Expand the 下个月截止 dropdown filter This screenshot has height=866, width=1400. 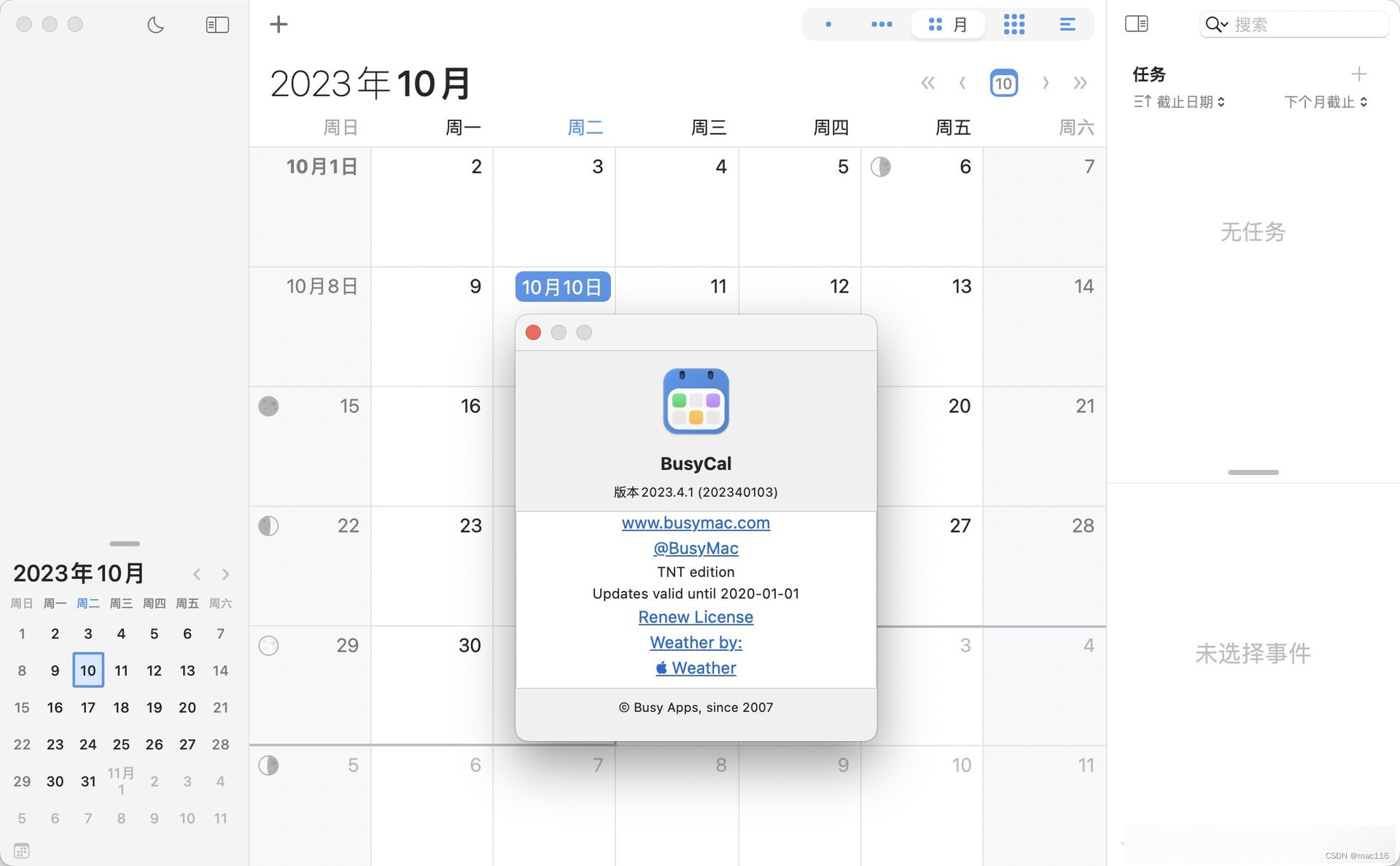(1324, 102)
